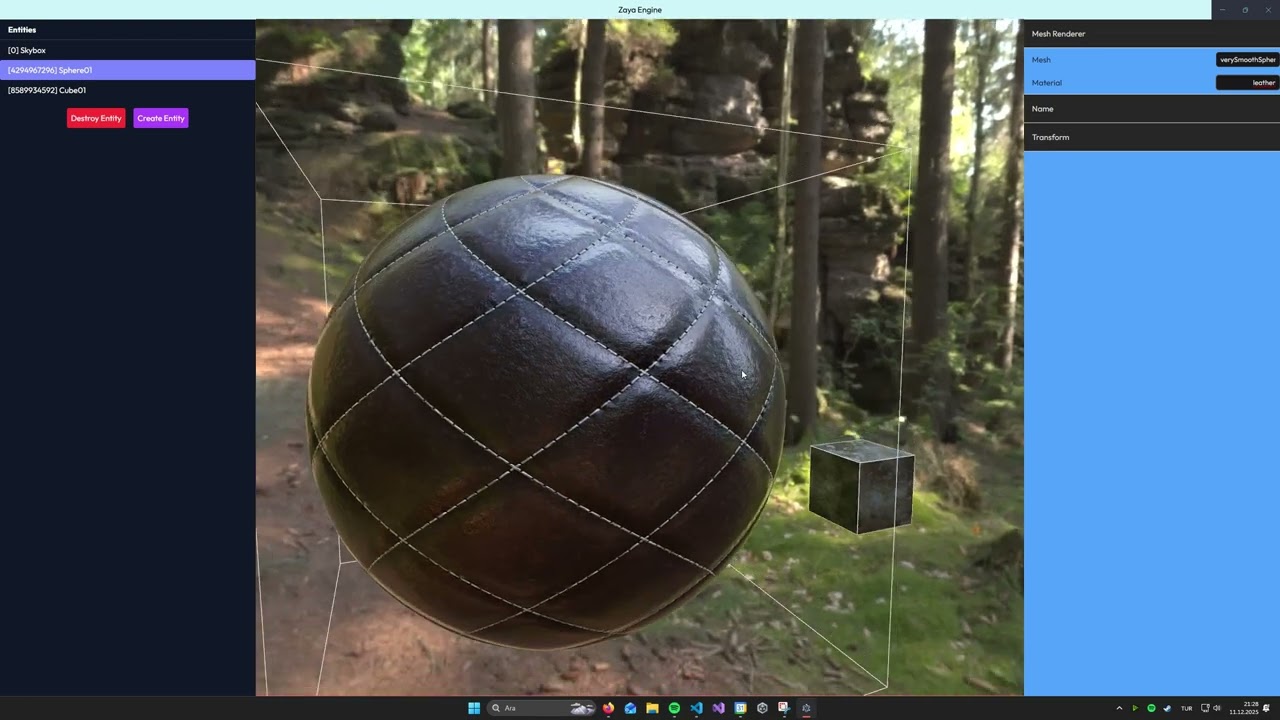
Task: Click the Spotify system tray icon
Action: point(1151,708)
